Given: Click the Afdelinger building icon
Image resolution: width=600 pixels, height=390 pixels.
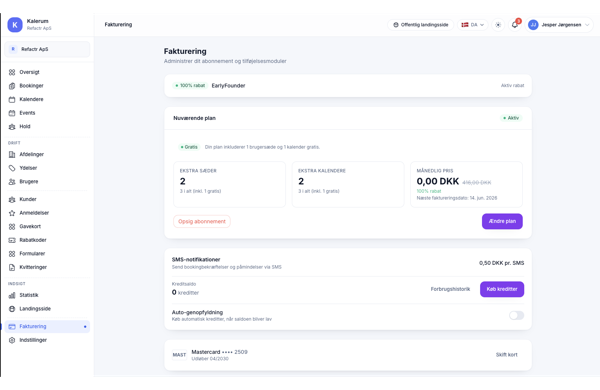Looking at the screenshot, I should [x=12, y=155].
